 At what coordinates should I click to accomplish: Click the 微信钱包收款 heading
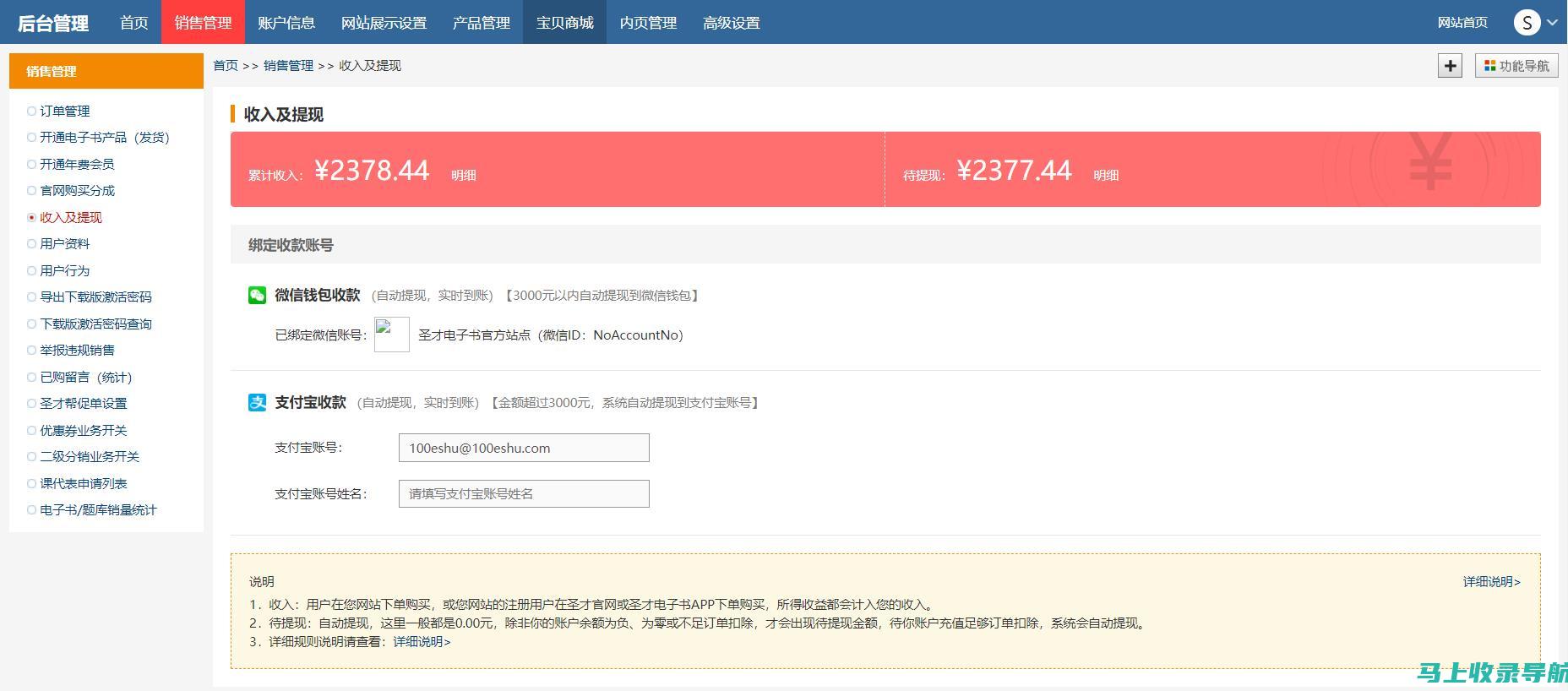click(317, 295)
